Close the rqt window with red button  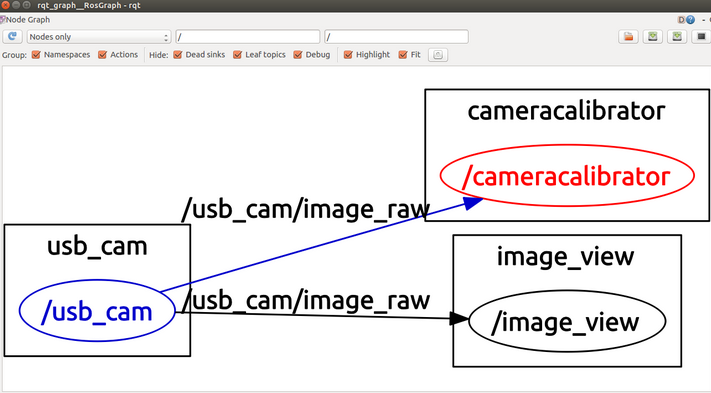tap(5, 5)
